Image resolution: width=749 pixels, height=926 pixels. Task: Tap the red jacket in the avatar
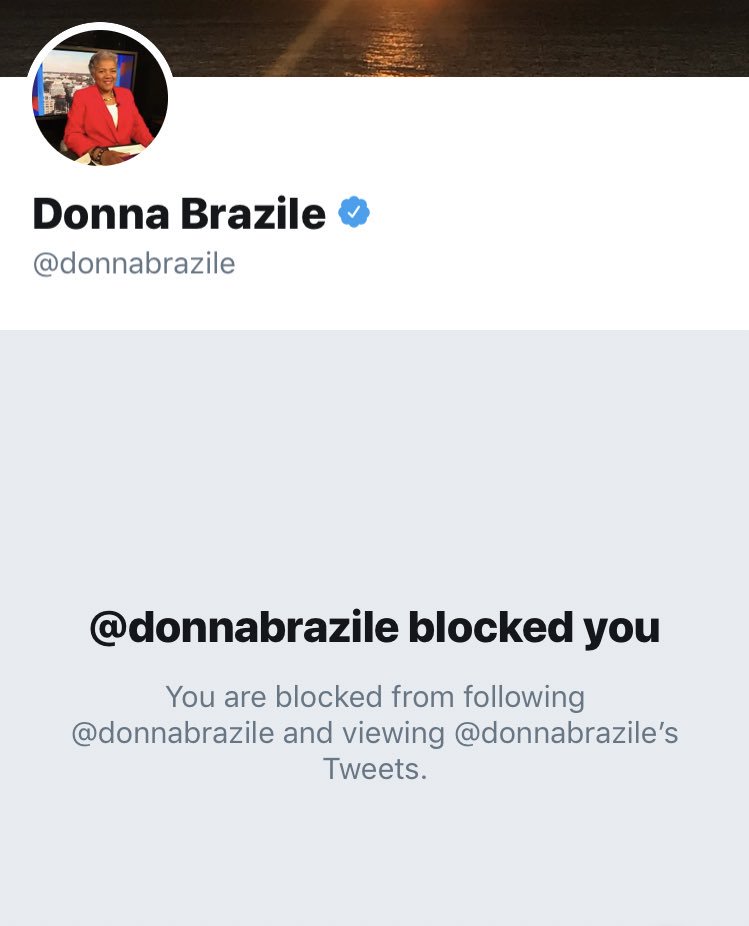point(106,121)
